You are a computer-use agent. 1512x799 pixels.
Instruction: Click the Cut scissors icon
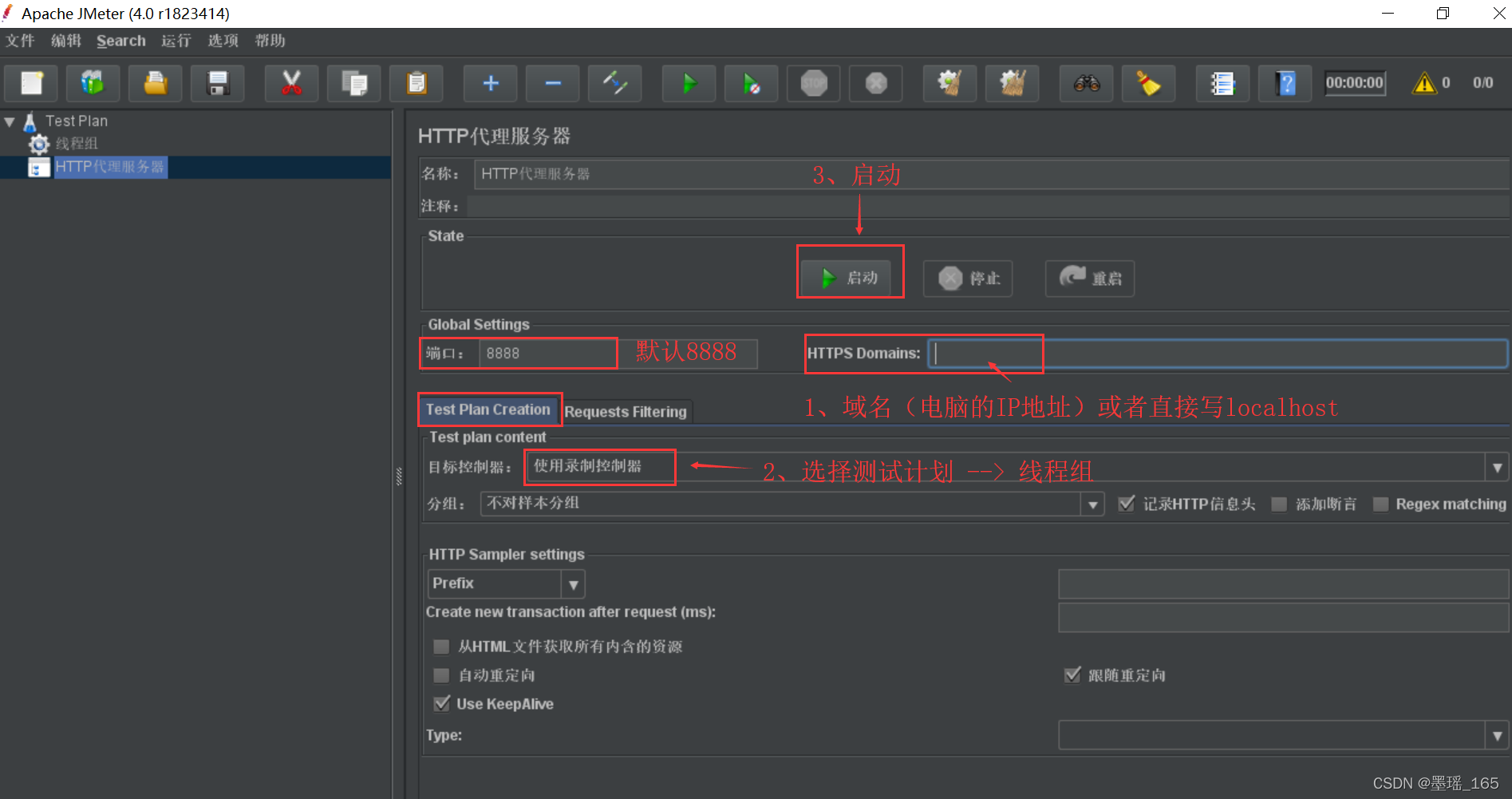(291, 83)
